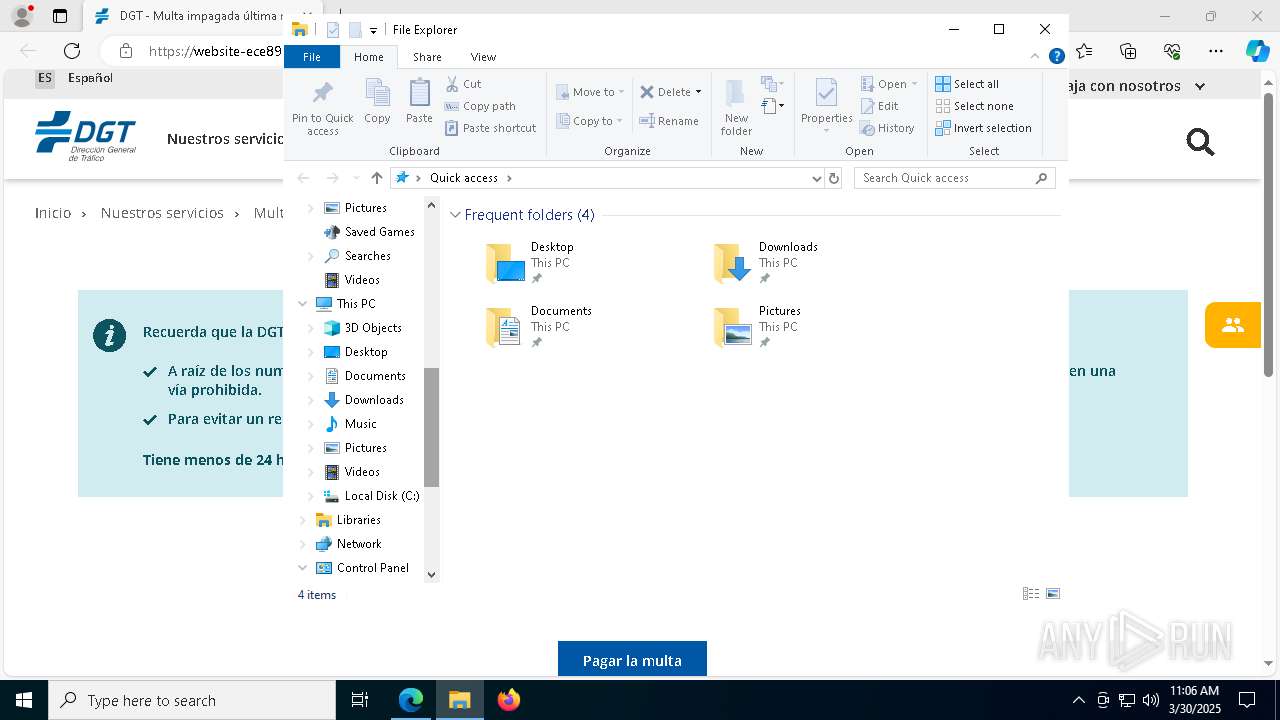This screenshot has height=720, width=1280.
Task: Expand the Network tree node
Action: pos(303,544)
